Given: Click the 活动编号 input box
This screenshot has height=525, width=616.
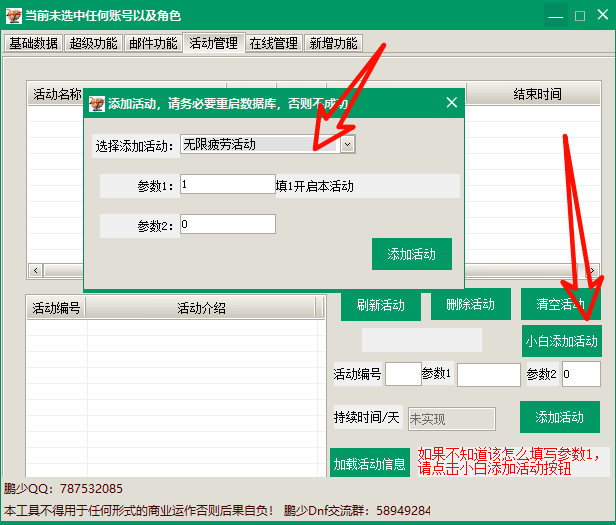Looking at the screenshot, I should (x=403, y=374).
